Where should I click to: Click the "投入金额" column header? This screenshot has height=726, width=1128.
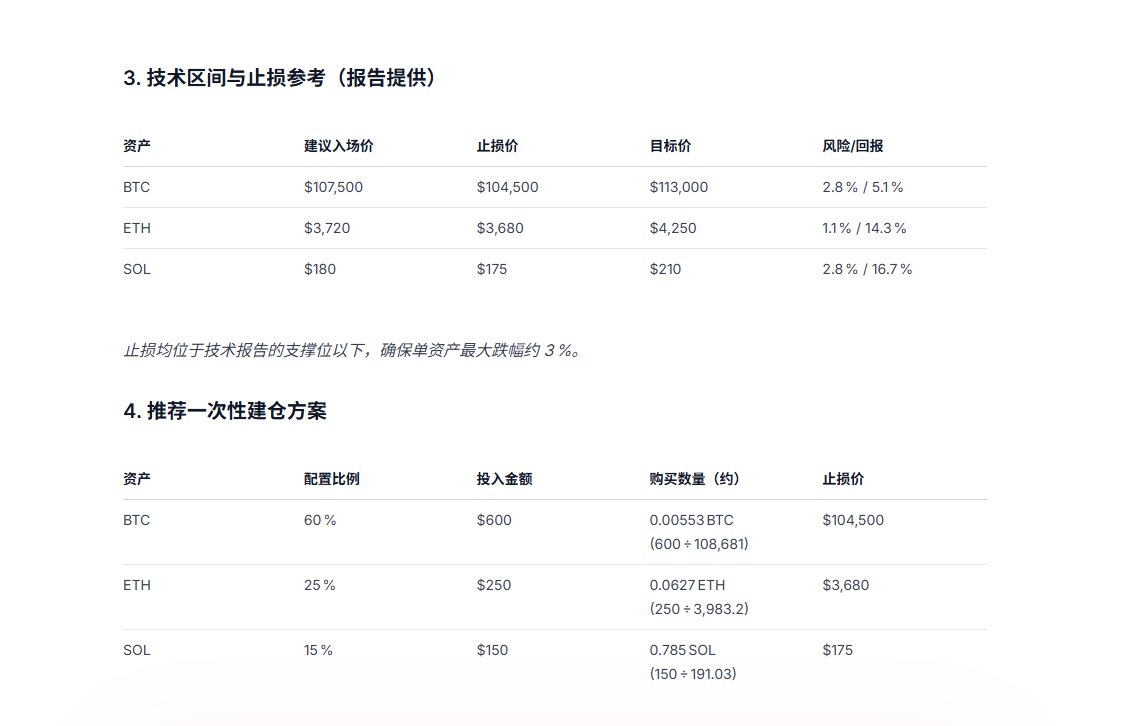[504, 479]
